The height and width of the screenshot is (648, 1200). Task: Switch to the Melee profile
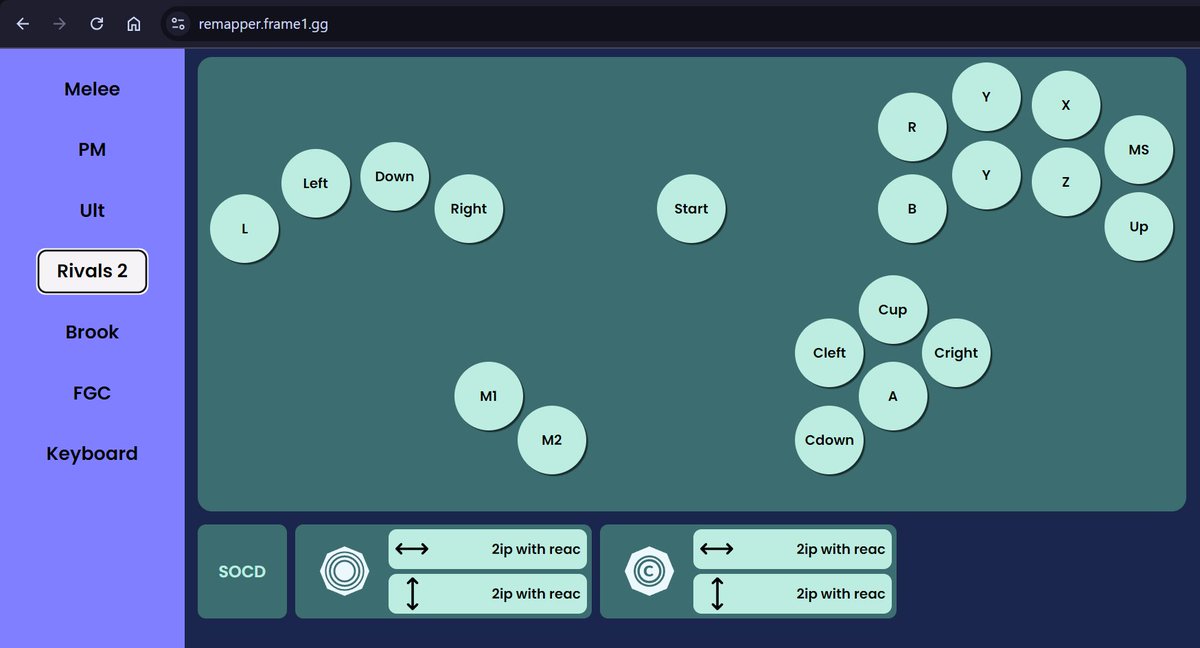92,89
